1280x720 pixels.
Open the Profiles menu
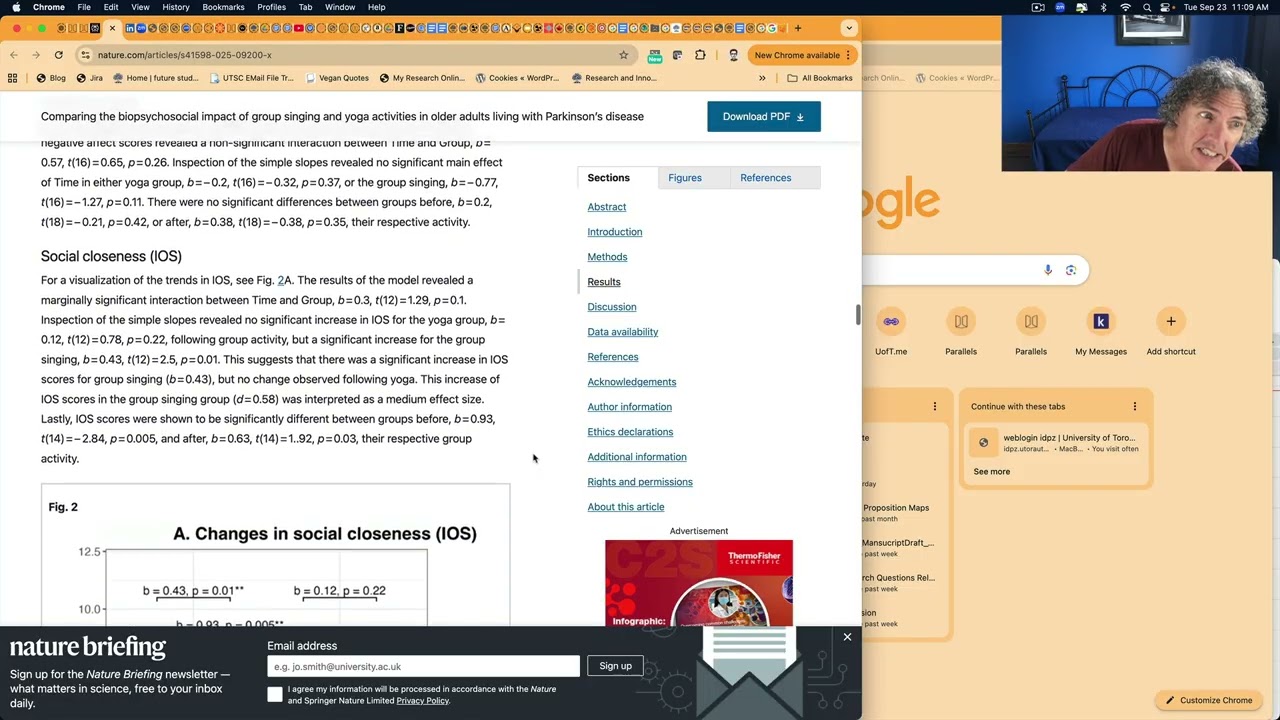point(271,7)
